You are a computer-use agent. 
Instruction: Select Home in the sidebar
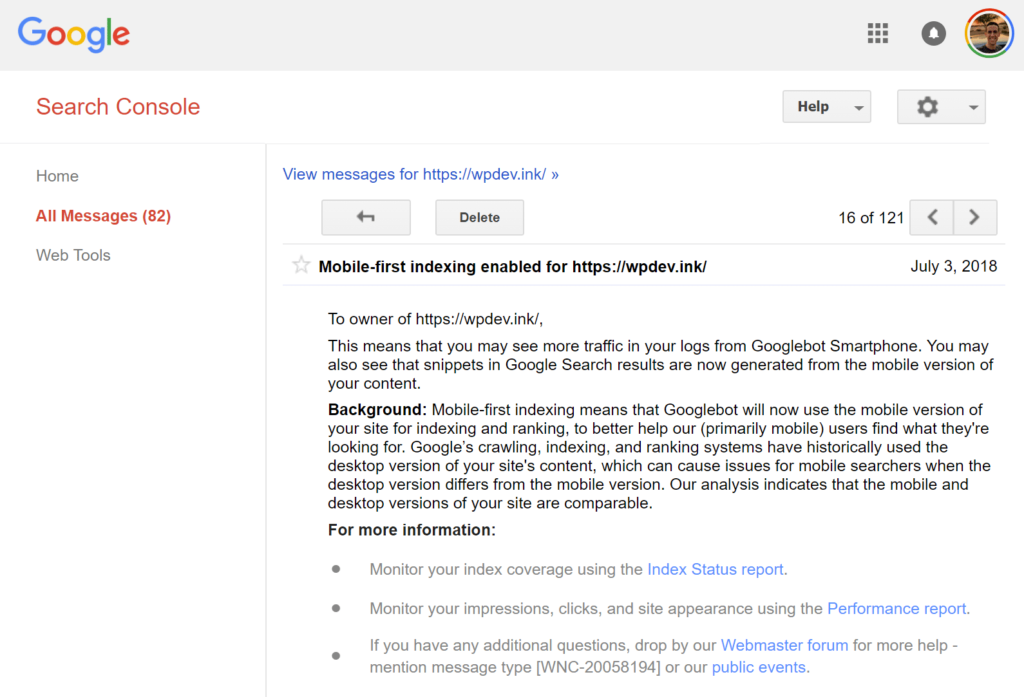(x=57, y=176)
